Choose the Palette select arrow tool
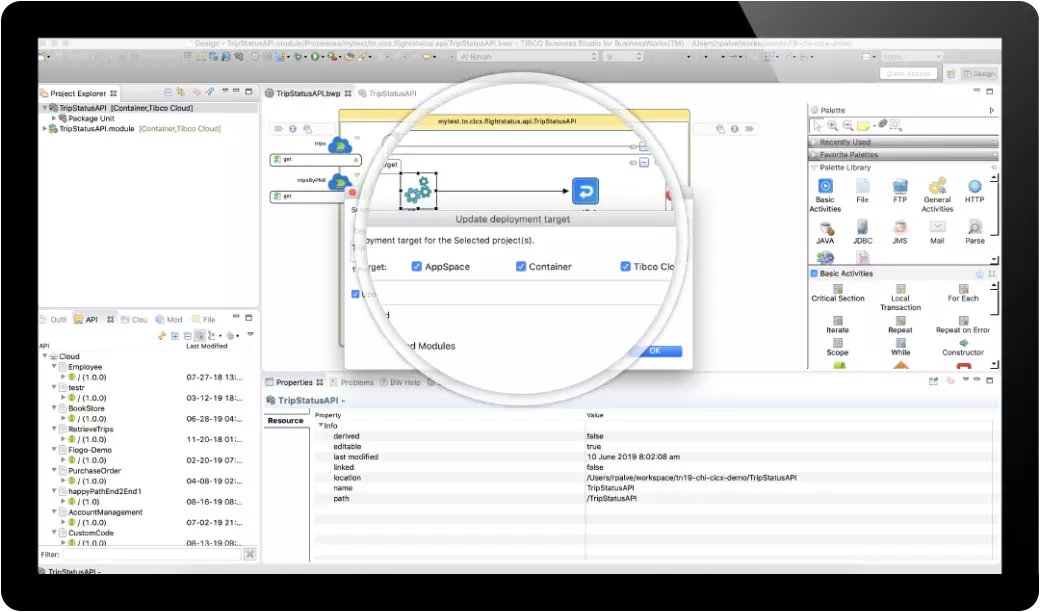1040x612 pixels. click(x=817, y=125)
